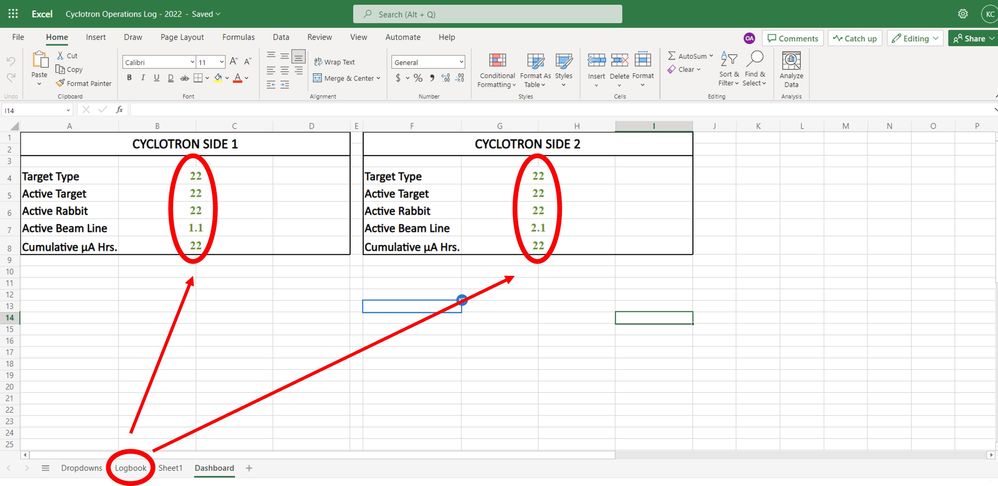Image resolution: width=998 pixels, height=486 pixels.
Task: Apply the red font color button
Action: coord(237,78)
